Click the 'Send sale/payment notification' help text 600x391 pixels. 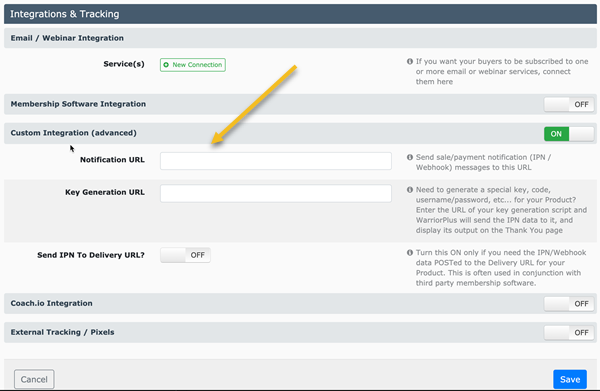click(x=483, y=162)
